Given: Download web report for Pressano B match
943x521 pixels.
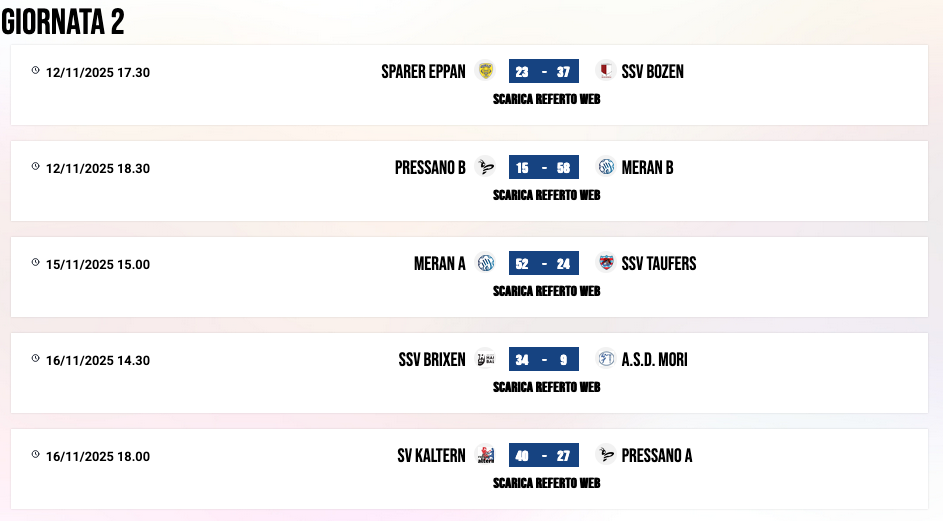Looking at the screenshot, I should tap(546, 195).
